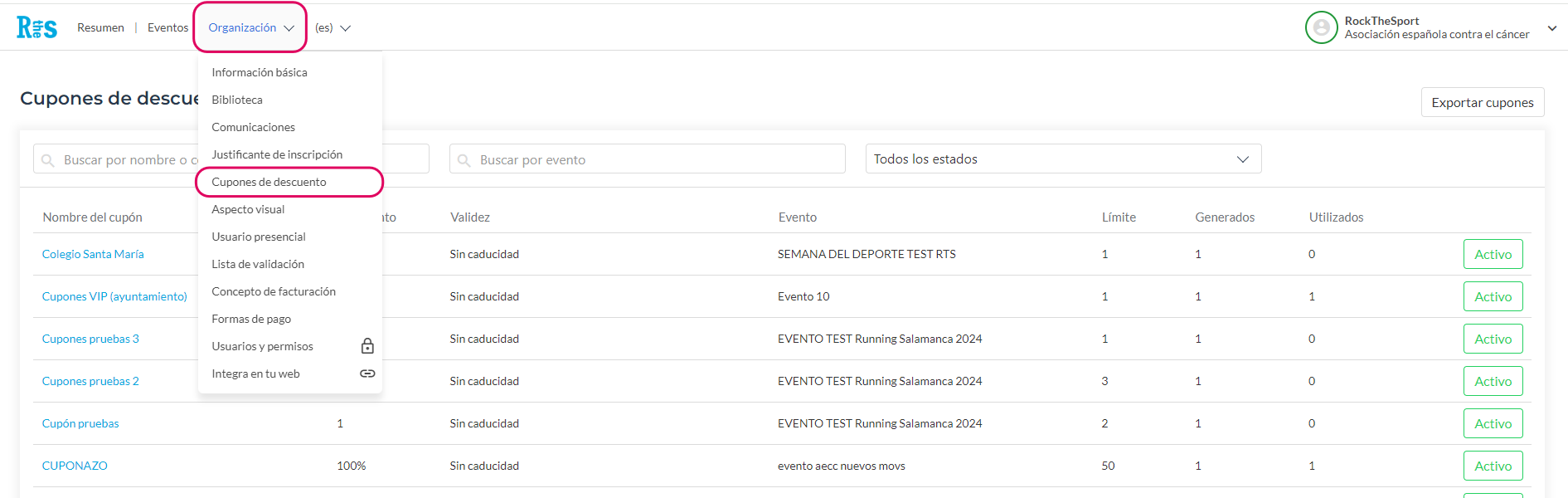Toggle Activo status for Cupones pruebas 3
Screen dimensions: 1568x498
coord(1493,339)
